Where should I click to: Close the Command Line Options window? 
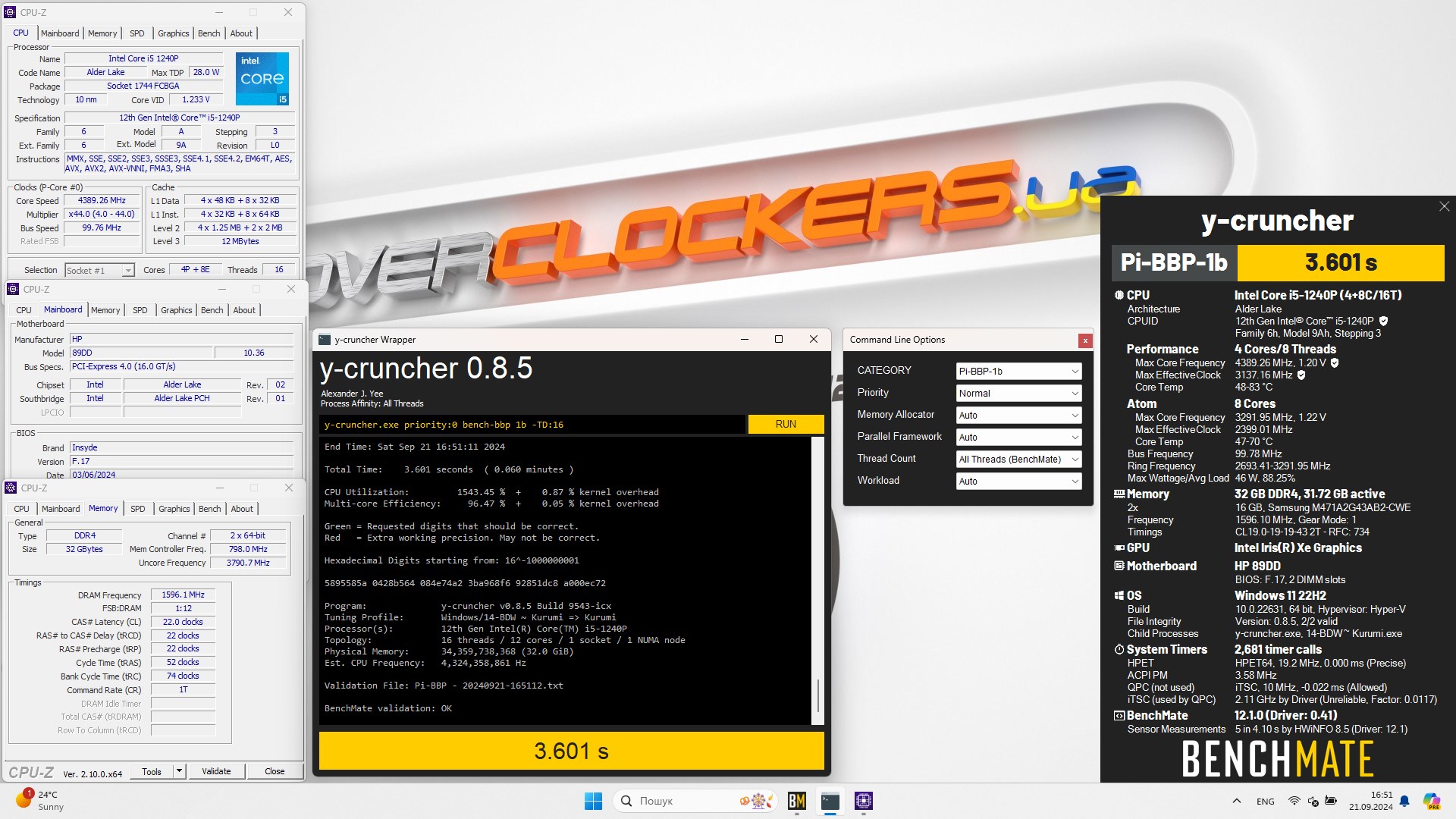tap(1085, 340)
